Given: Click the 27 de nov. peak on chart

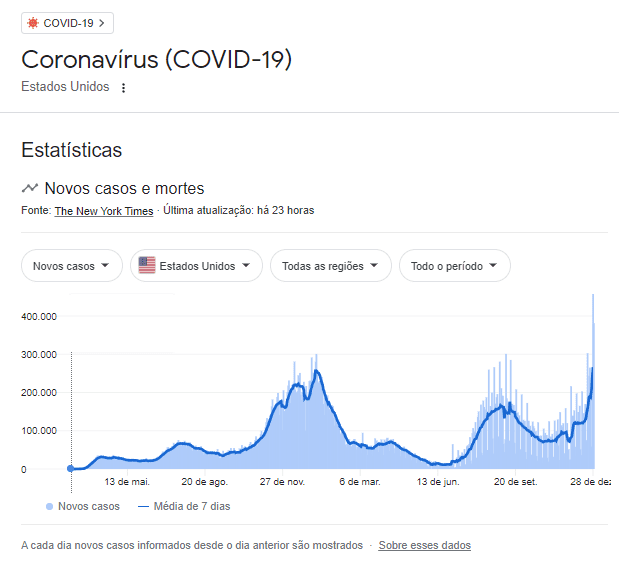Looking at the screenshot, I should (317, 372).
